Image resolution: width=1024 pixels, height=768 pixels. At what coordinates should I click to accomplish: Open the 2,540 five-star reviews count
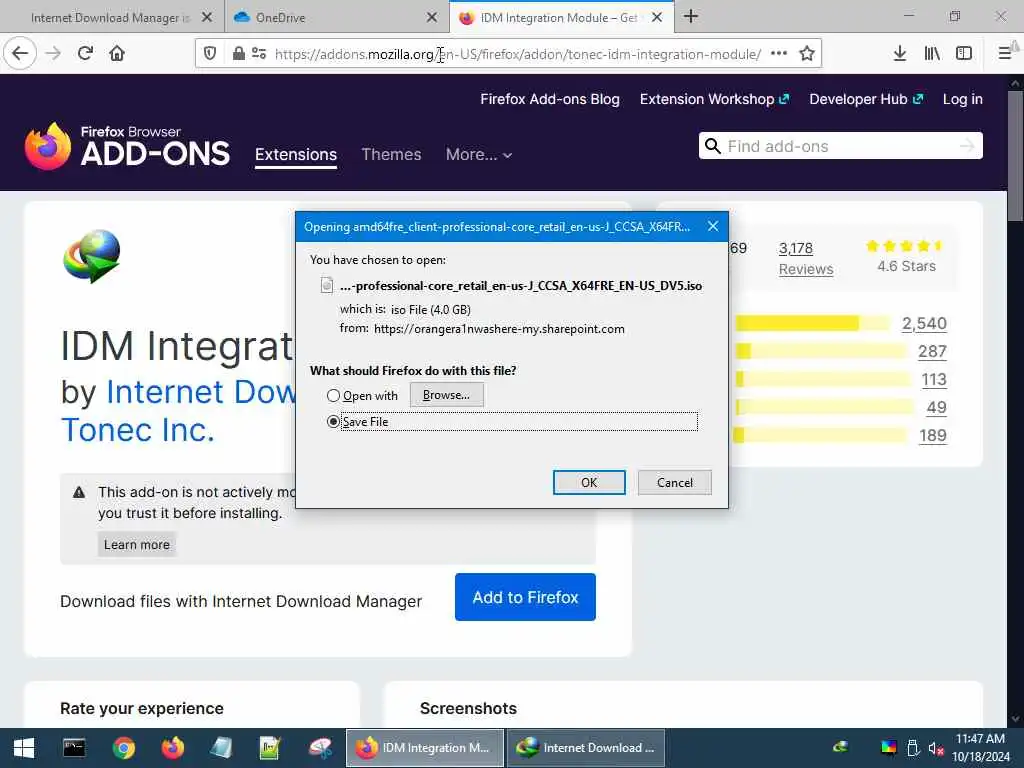pos(924,323)
